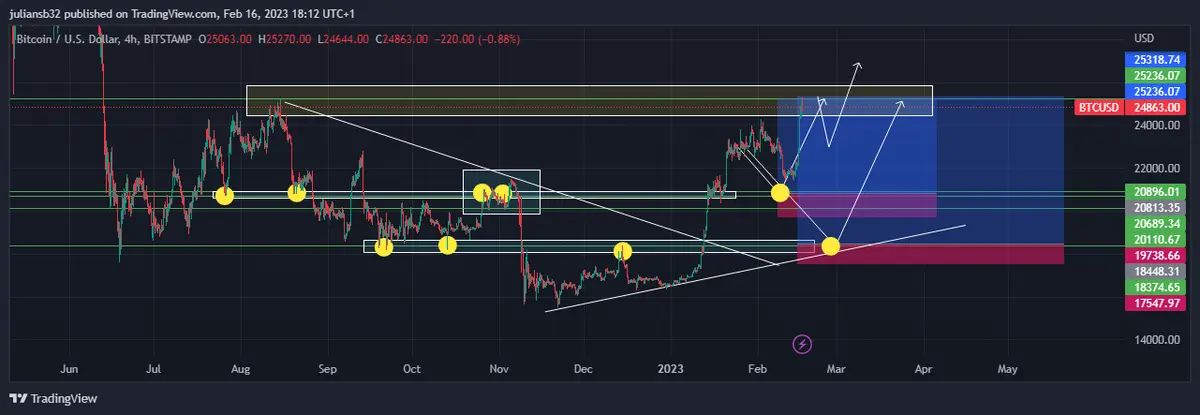
Task: Select the tip of the highest white arrow
Action: click(858, 65)
